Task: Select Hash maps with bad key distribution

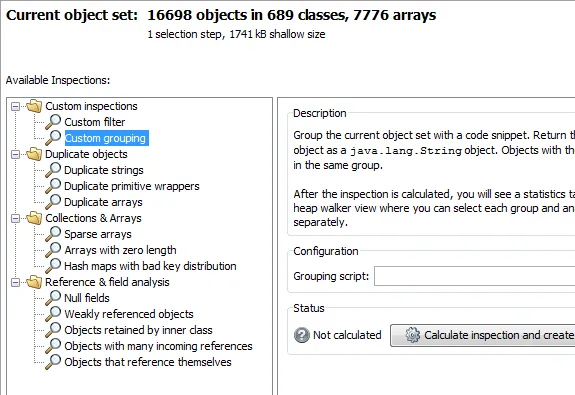Action: click(x=150, y=266)
